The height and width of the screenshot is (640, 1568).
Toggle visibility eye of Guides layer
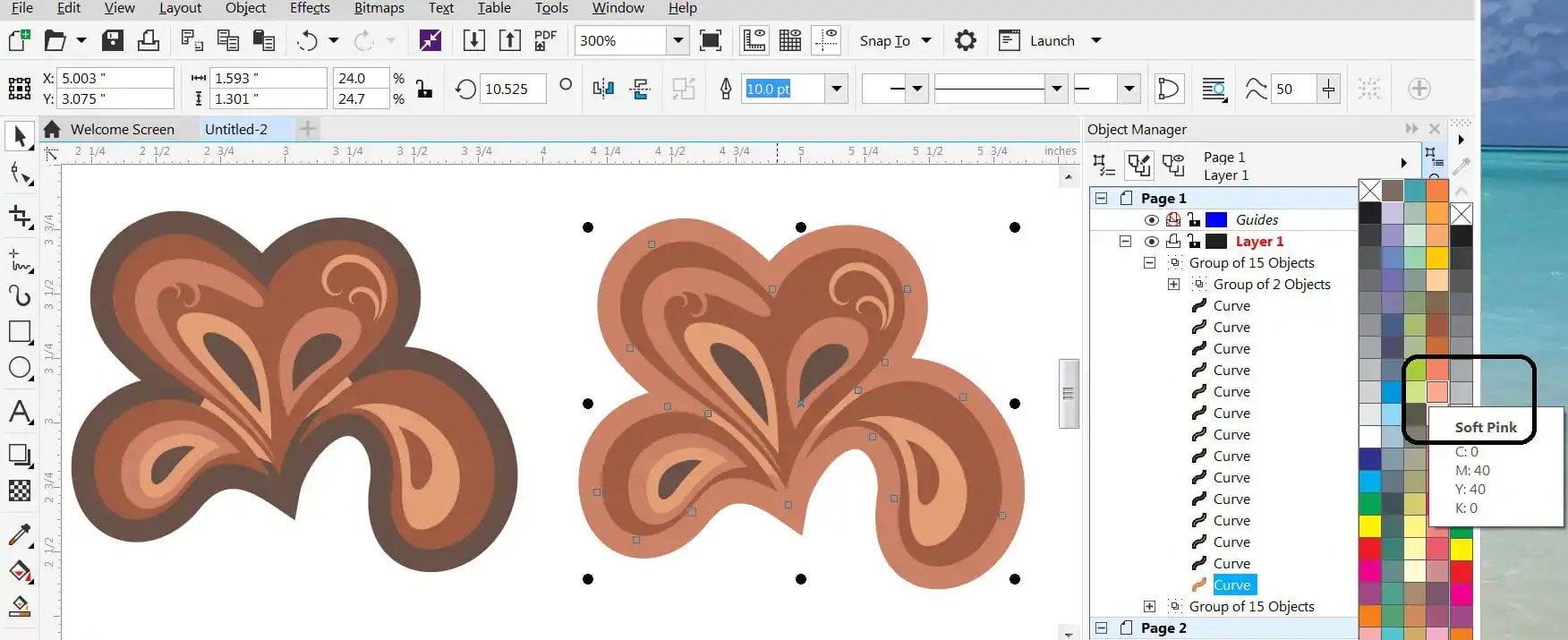pos(1151,220)
